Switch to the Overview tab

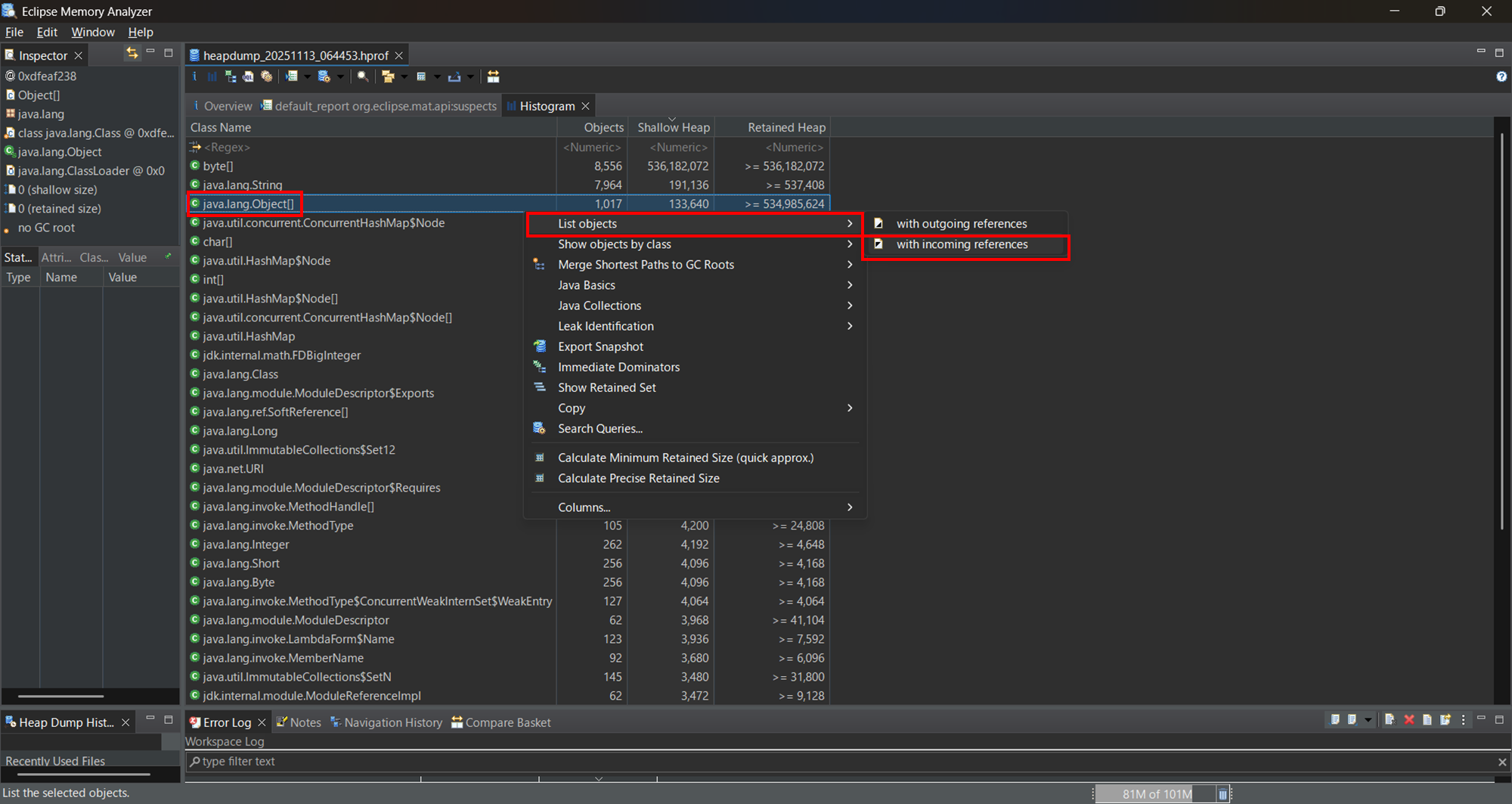point(227,106)
